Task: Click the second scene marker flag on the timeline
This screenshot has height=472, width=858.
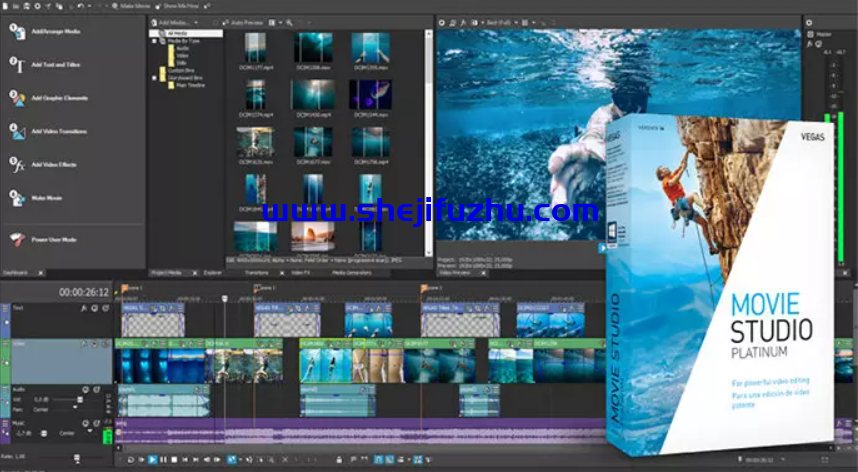Action: 256,287
